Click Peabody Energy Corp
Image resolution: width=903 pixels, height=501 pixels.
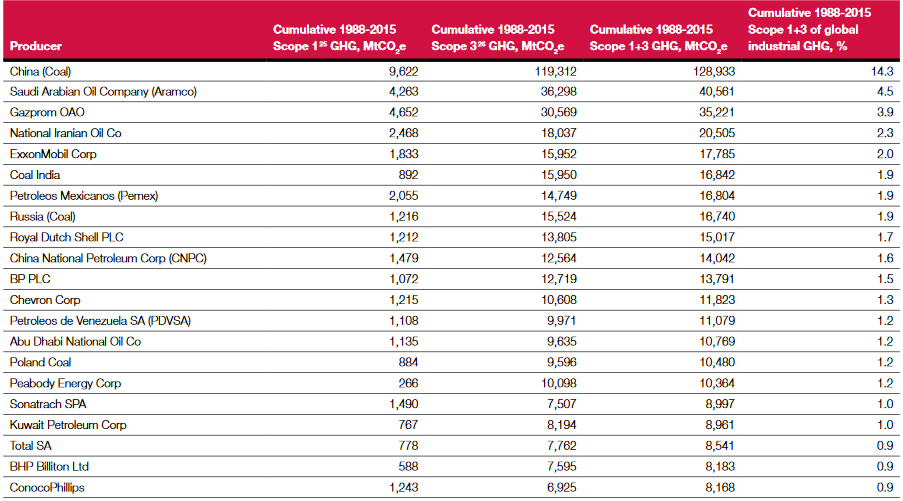tap(65, 383)
